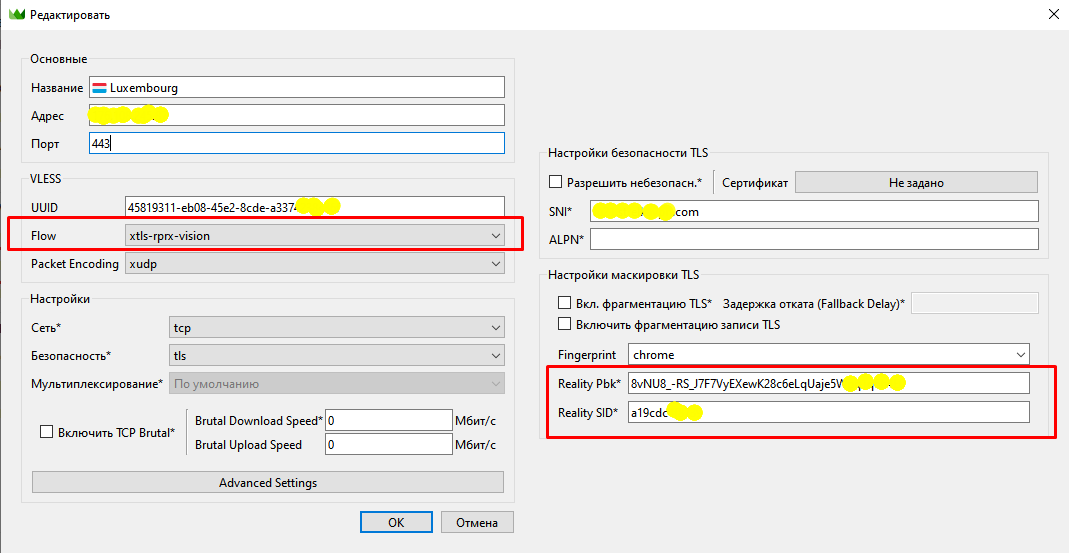Click the Сертификат Не задано button
1069x553 pixels.
tap(915, 183)
